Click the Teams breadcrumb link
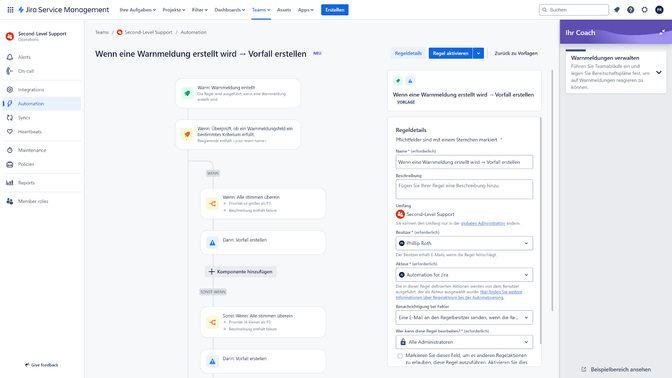This screenshot has height=378, width=672. [x=102, y=32]
